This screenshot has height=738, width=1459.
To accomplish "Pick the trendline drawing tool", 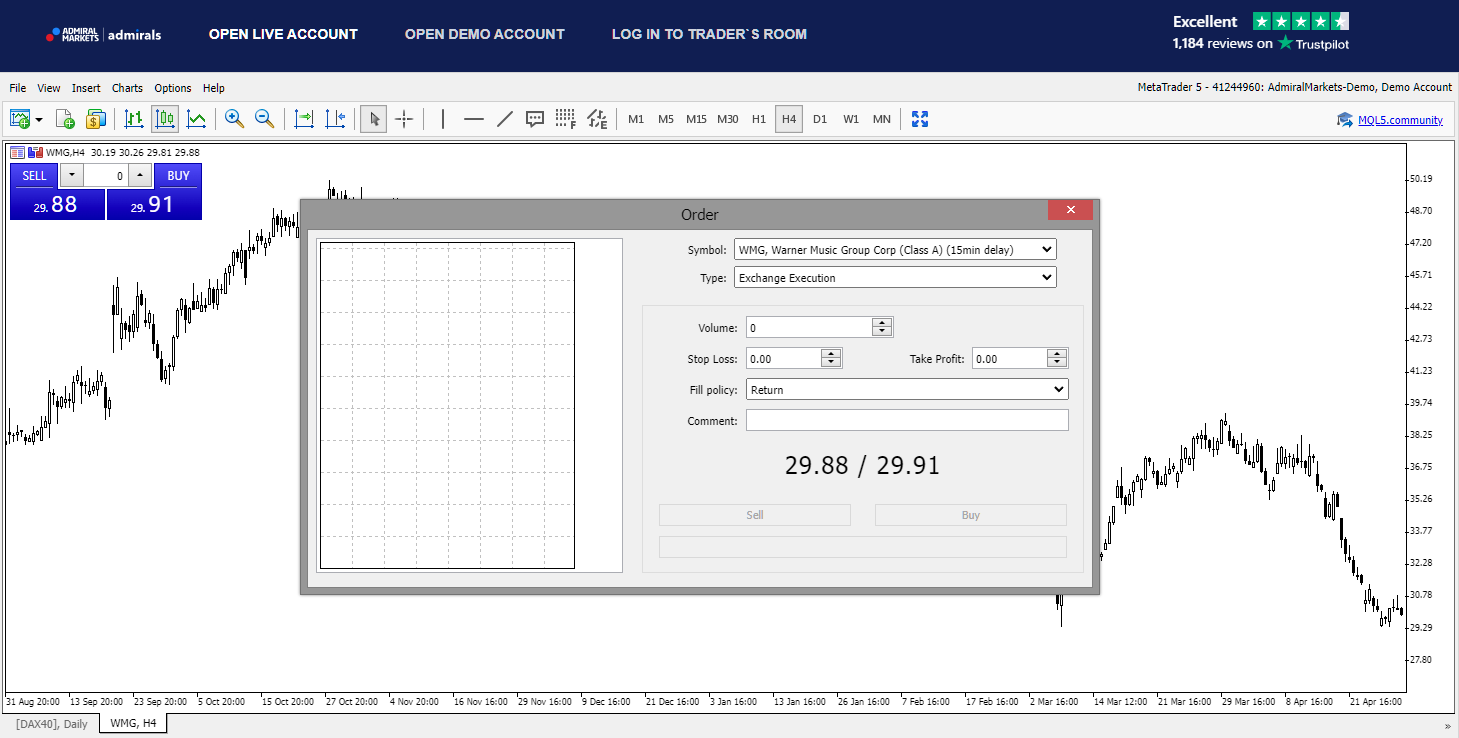I will coord(505,119).
